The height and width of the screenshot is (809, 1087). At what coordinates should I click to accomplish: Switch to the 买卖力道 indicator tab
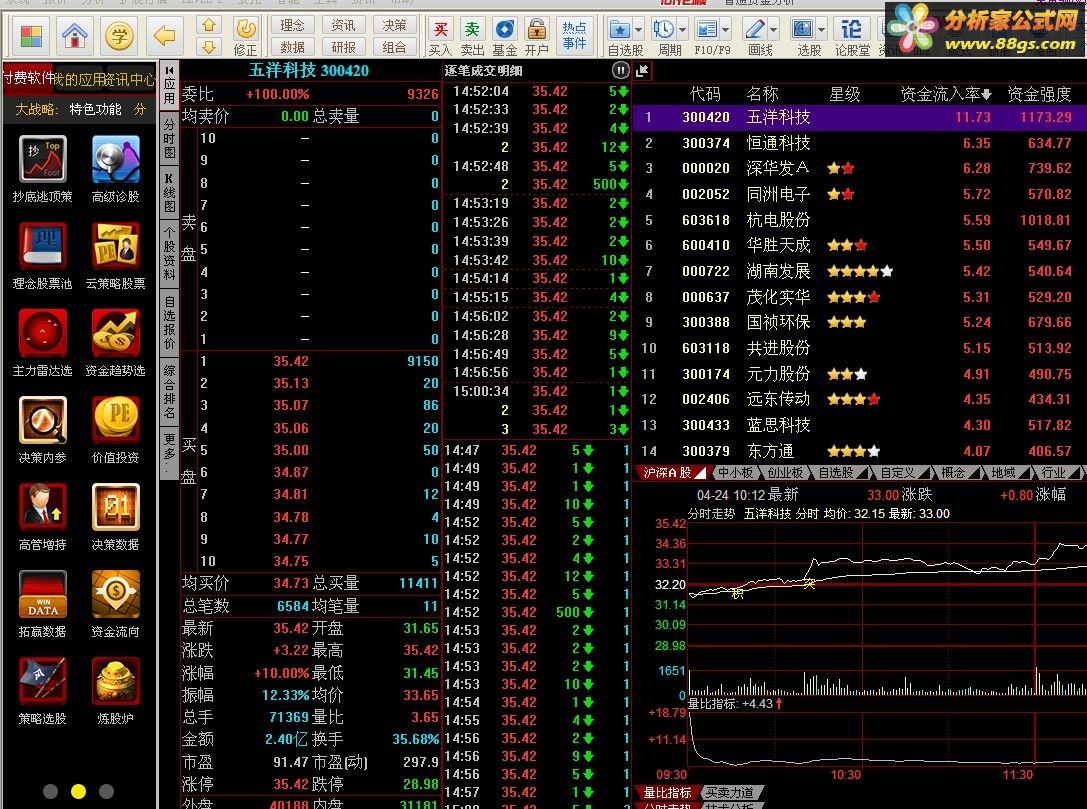point(730,792)
